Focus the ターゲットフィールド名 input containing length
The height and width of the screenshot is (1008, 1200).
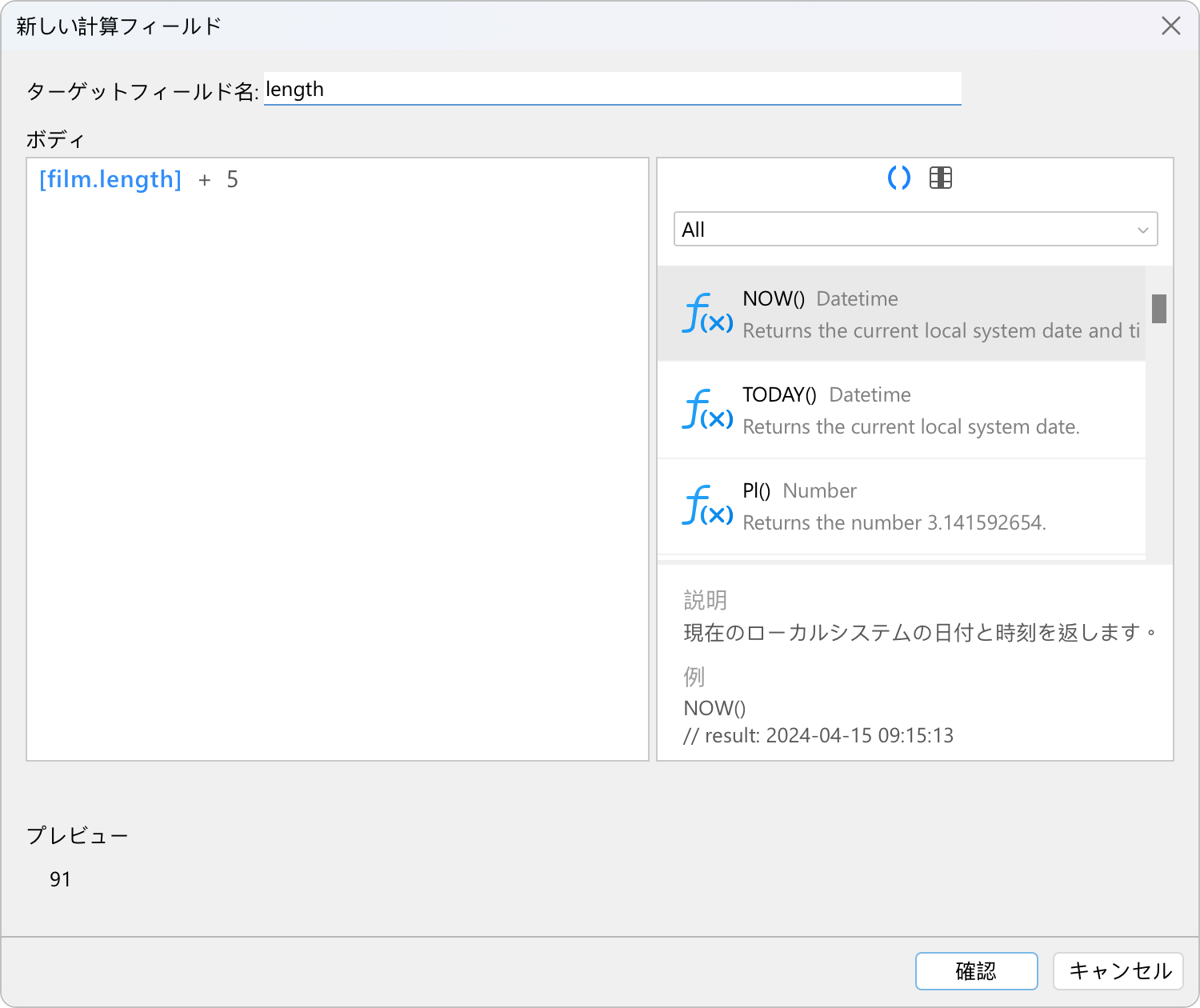pyautogui.click(x=613, y=89)
